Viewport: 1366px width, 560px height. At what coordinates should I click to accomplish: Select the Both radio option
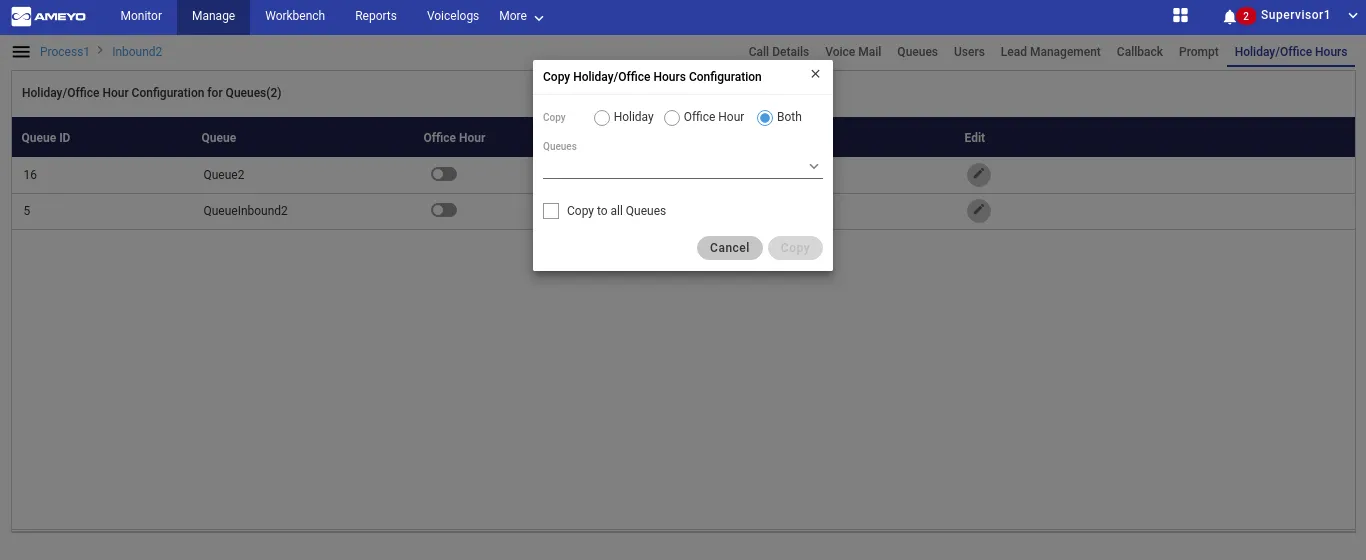click(x=765, y=118)
